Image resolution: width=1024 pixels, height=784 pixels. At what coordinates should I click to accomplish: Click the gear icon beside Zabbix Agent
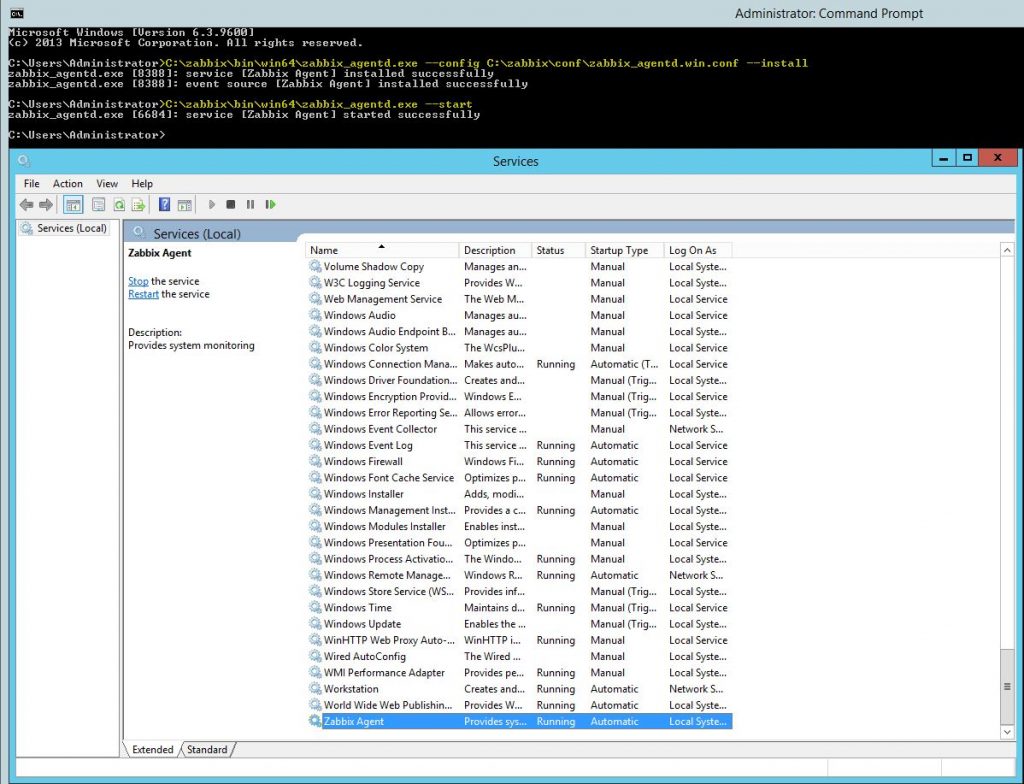pyautogui.click(x=315, y=721)
